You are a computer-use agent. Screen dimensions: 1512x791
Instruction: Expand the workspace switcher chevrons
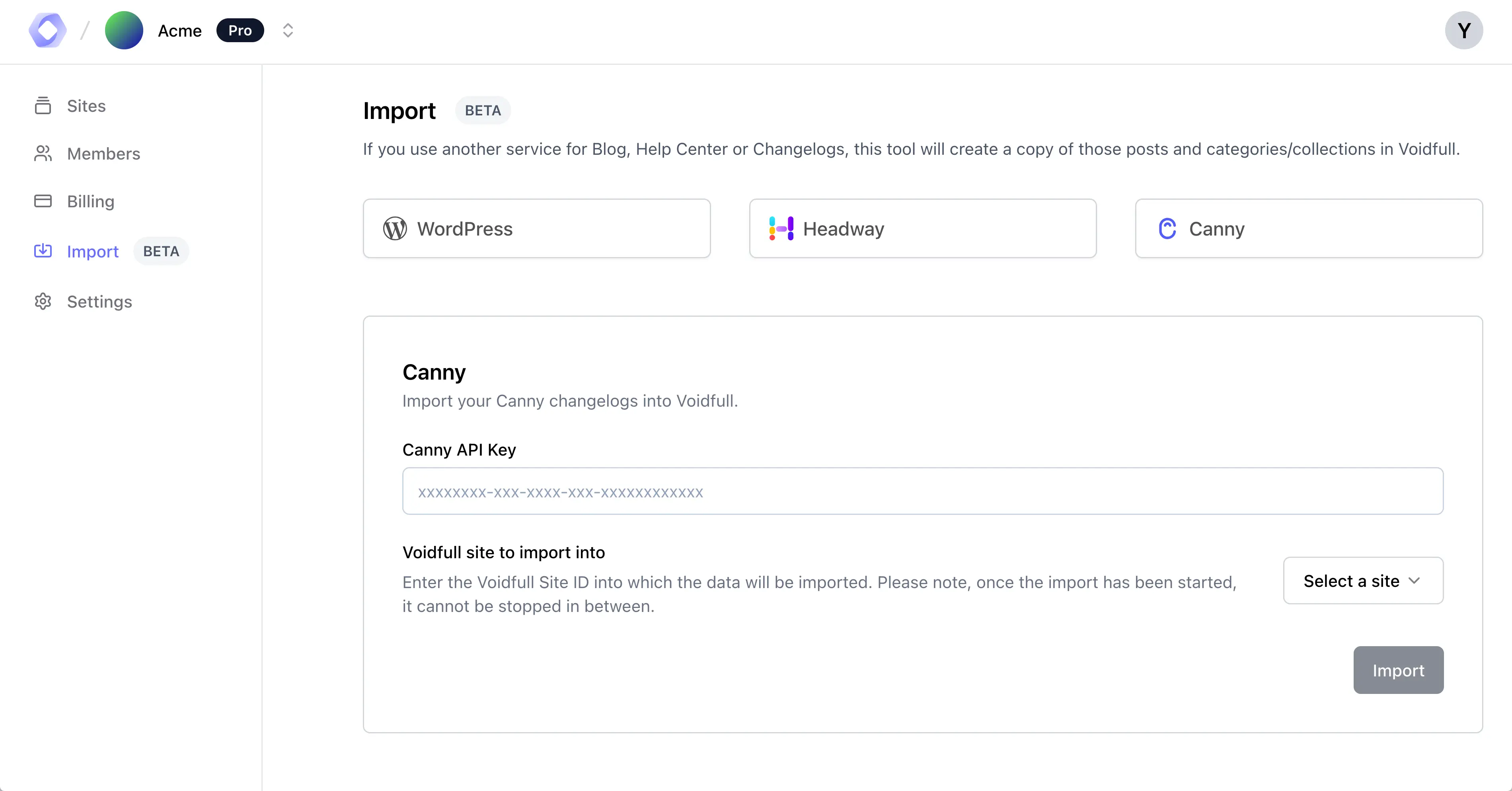coord(288,31)
